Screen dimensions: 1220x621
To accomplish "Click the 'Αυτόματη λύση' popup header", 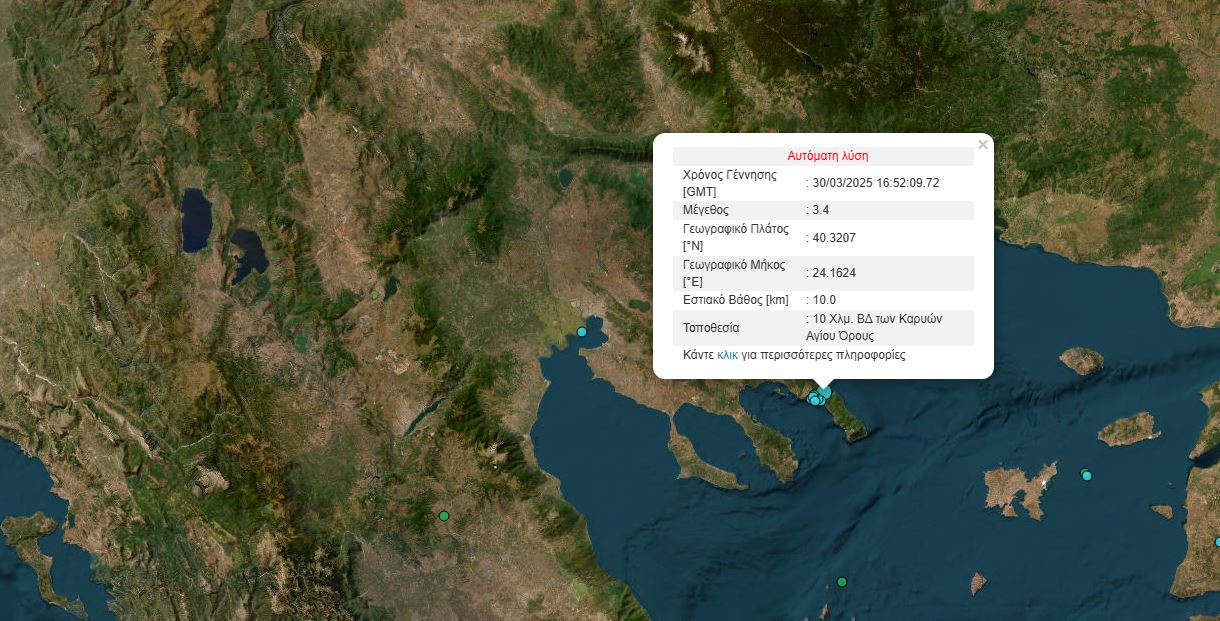I will (x=827, y=156).
